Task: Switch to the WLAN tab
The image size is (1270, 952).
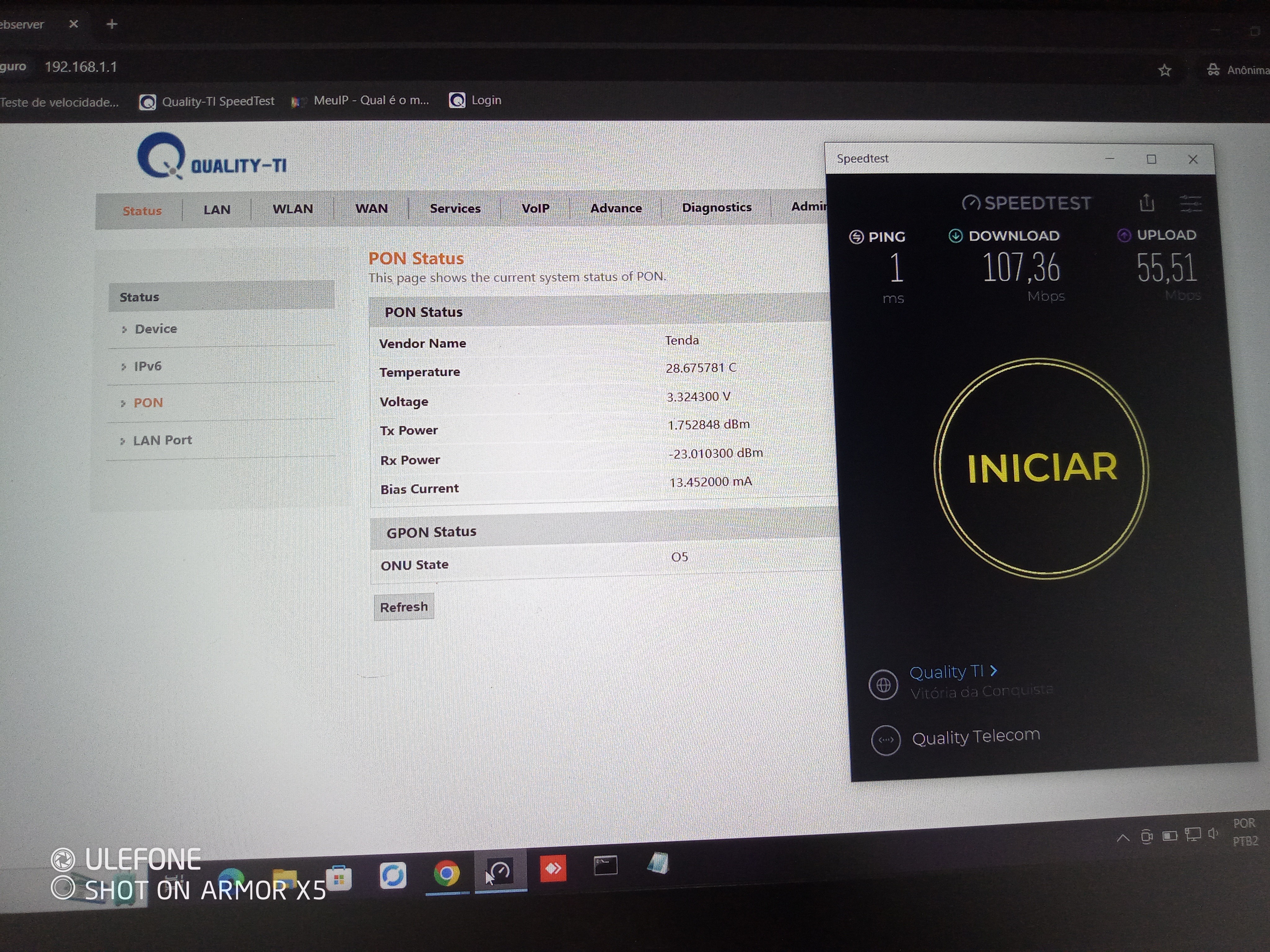Action: (x=292, y=209)
